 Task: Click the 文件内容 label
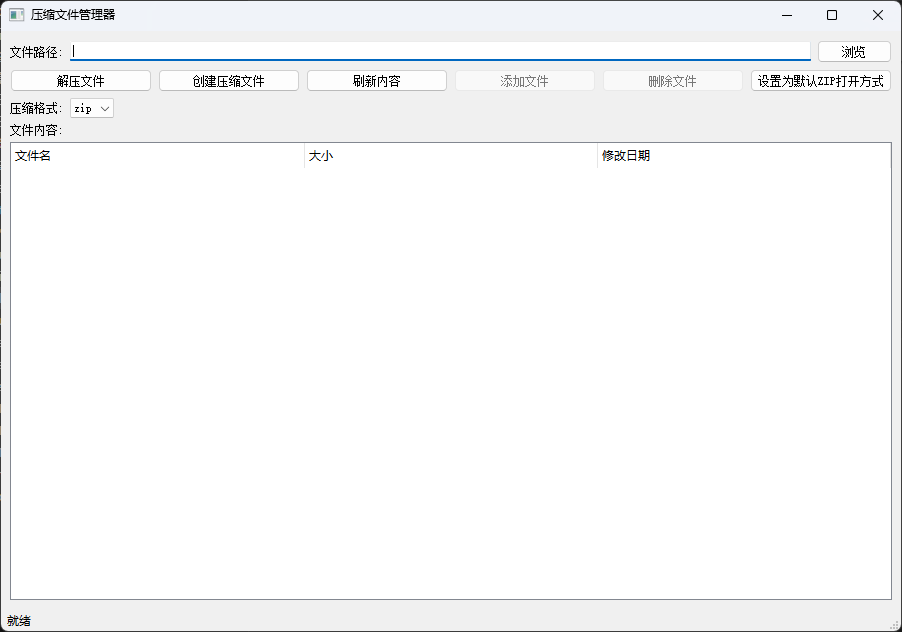pos(36,130)
